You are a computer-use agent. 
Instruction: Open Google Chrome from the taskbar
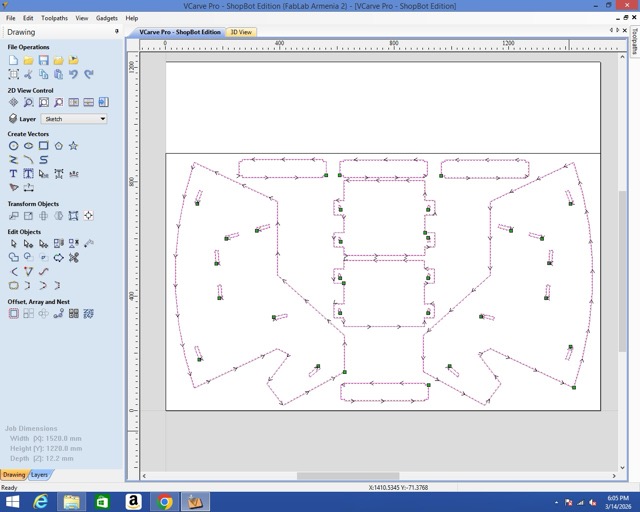click(164, 502)
